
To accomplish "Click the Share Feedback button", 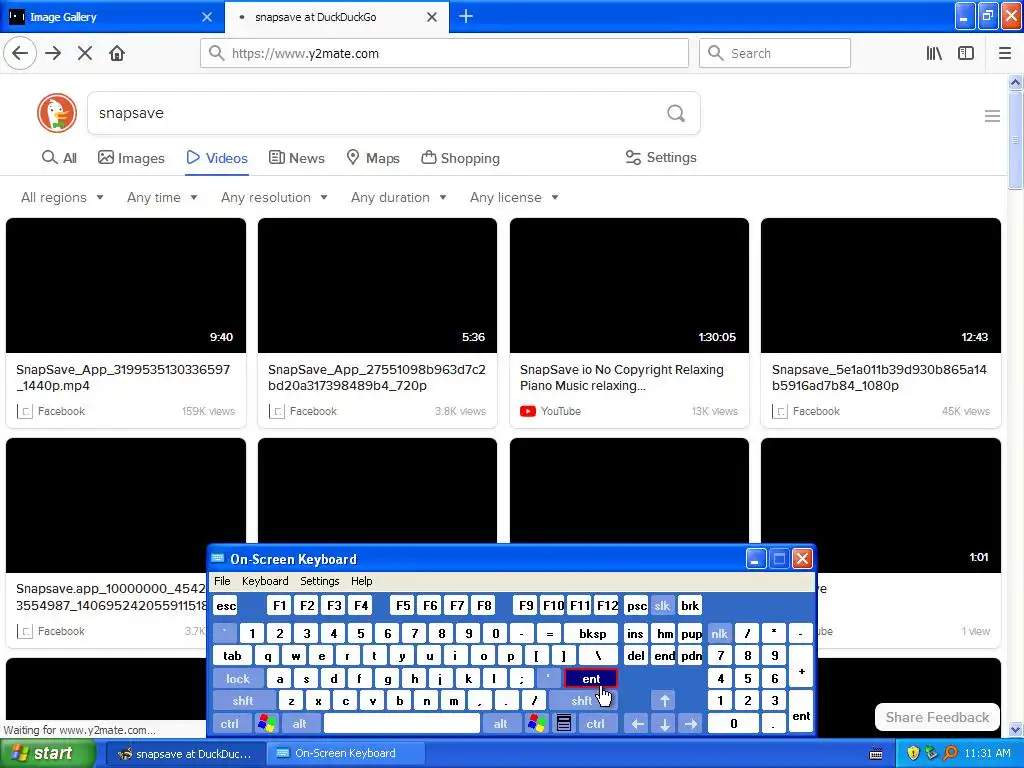I will pos(937,717).
